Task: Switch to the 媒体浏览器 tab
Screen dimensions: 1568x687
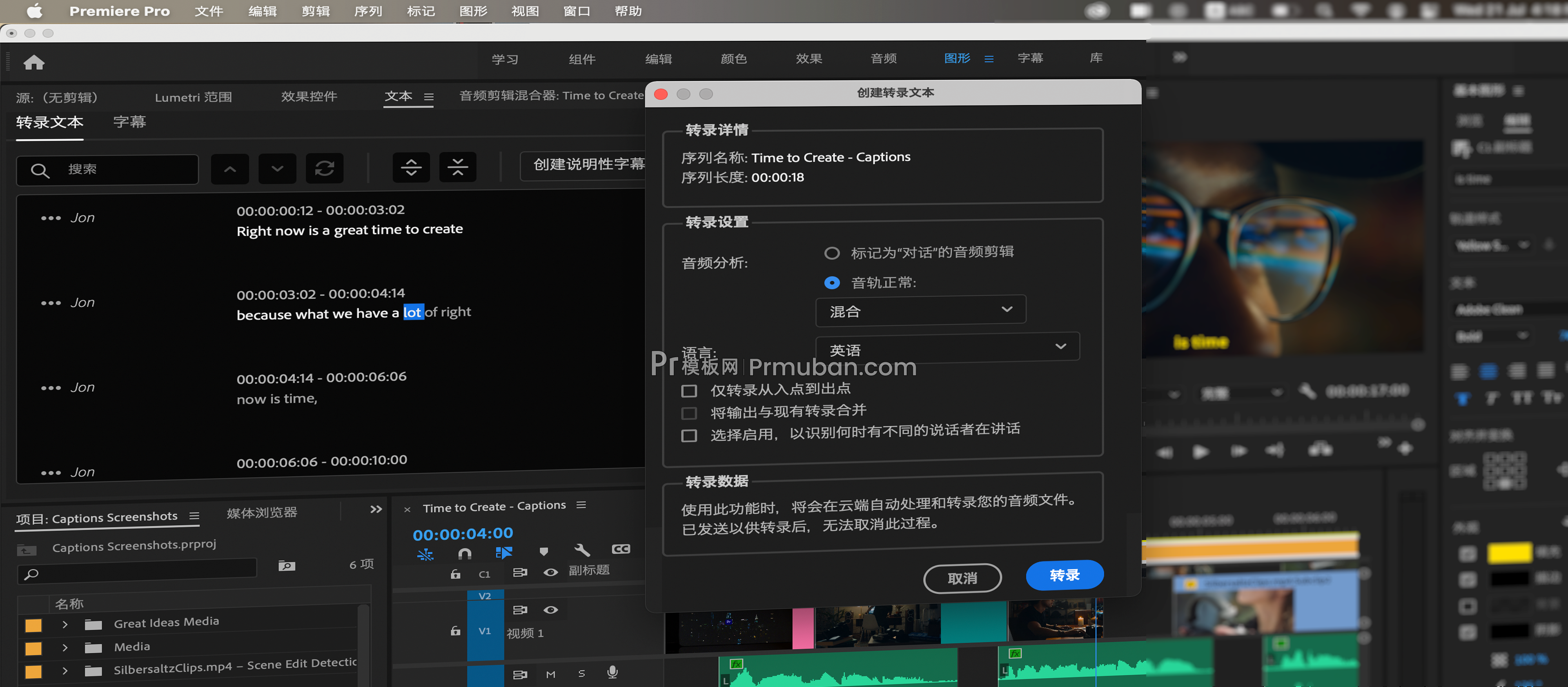Action: click(262, 513)
